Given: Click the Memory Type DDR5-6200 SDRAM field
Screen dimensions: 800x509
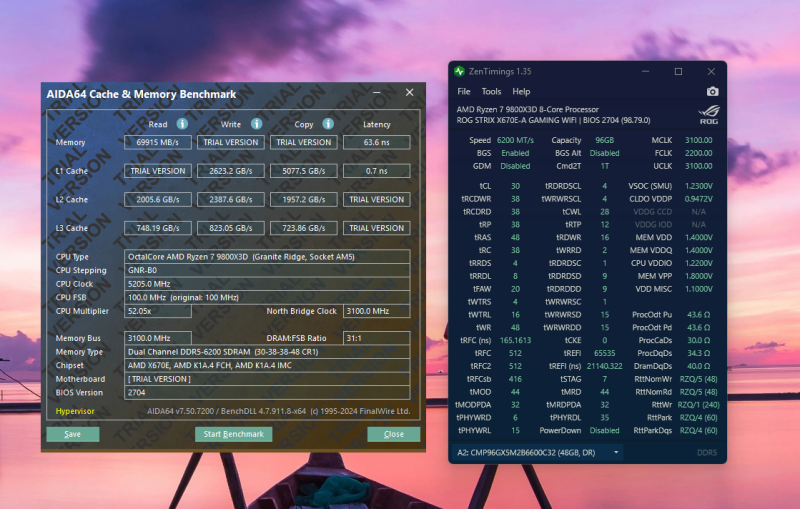Looking at the screenshot, I should pos(267,352).
